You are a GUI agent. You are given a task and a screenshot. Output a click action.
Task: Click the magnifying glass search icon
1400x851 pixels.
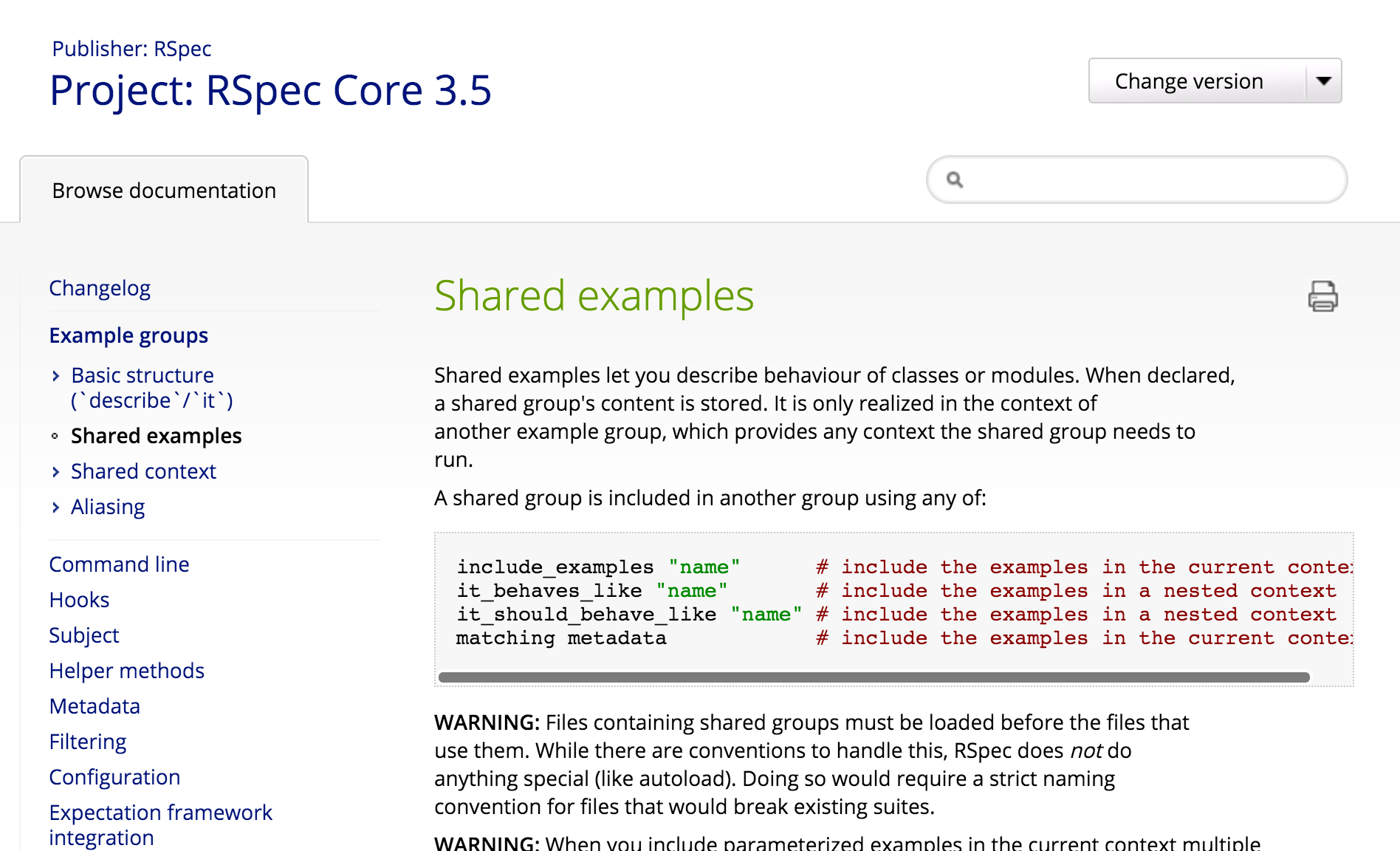tap(955, 180)
